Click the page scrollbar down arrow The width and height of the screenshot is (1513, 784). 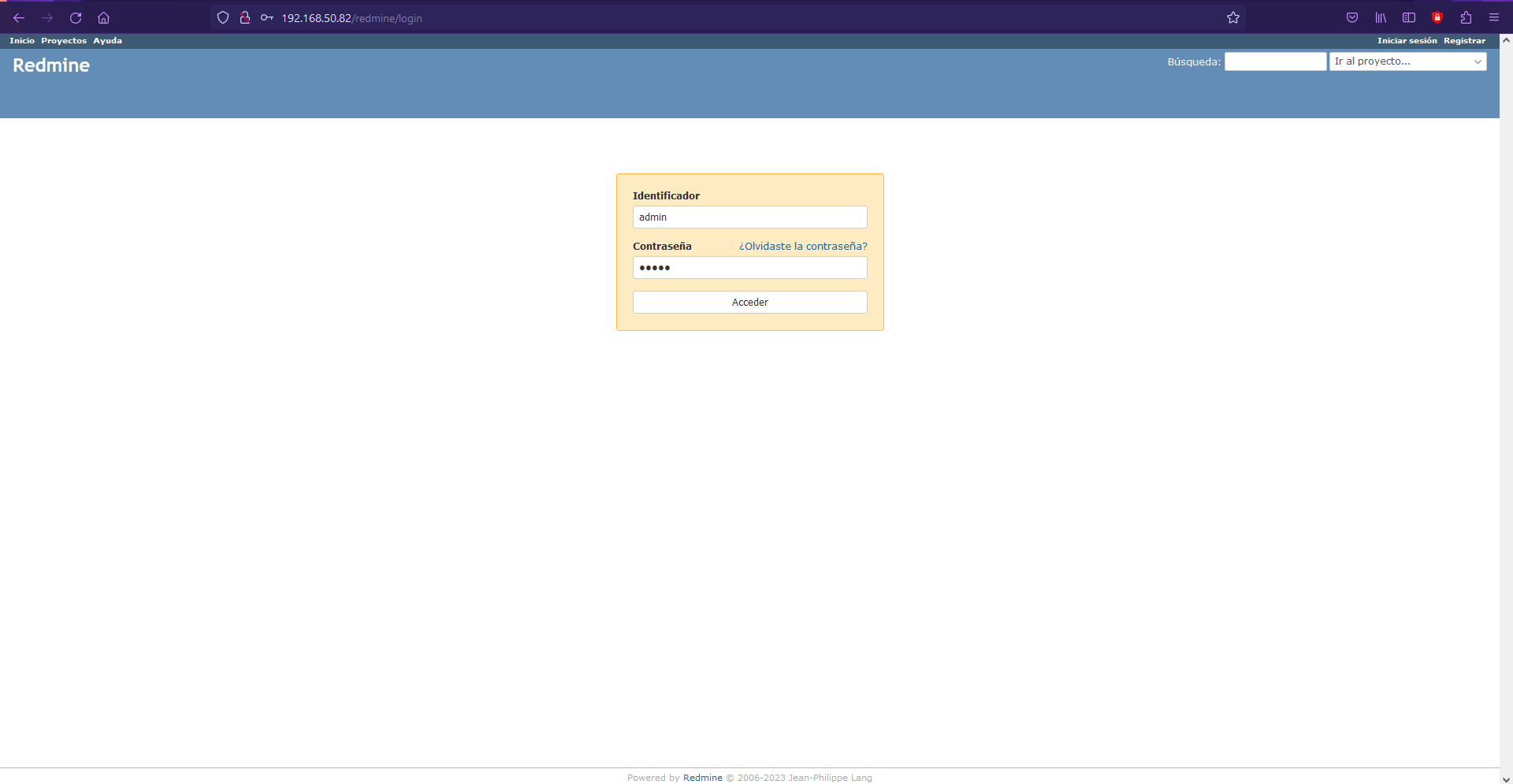pos(1506,778)
